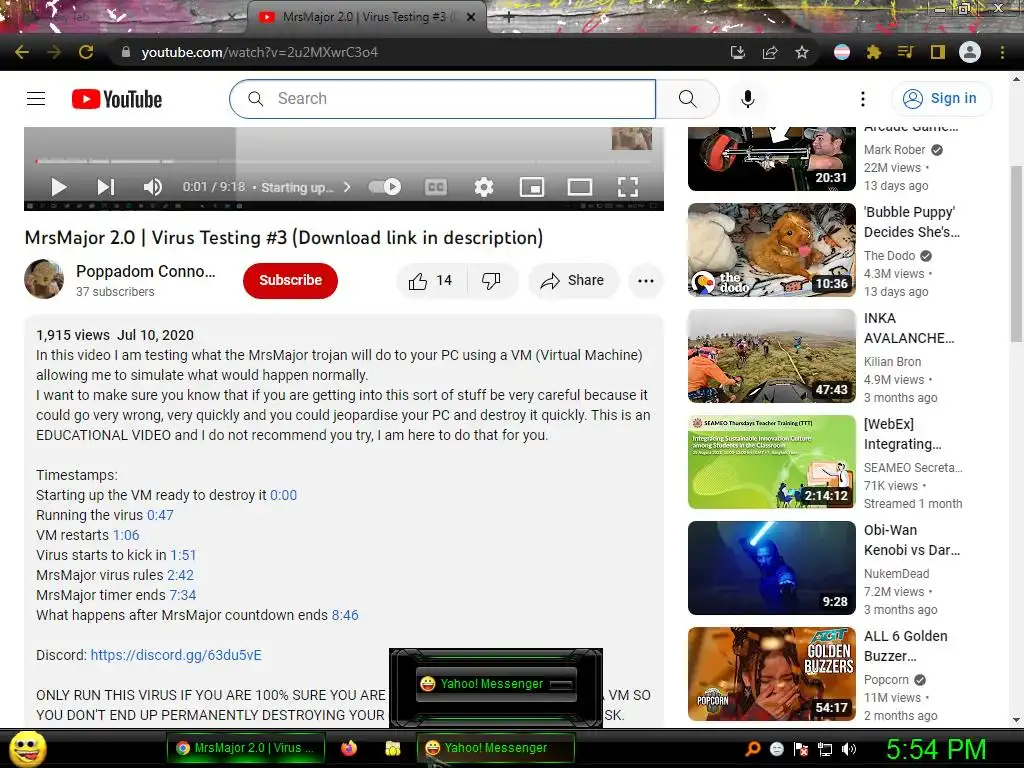
Task: Jump to timestamp 0:00
Action: (x=283, y=496)
